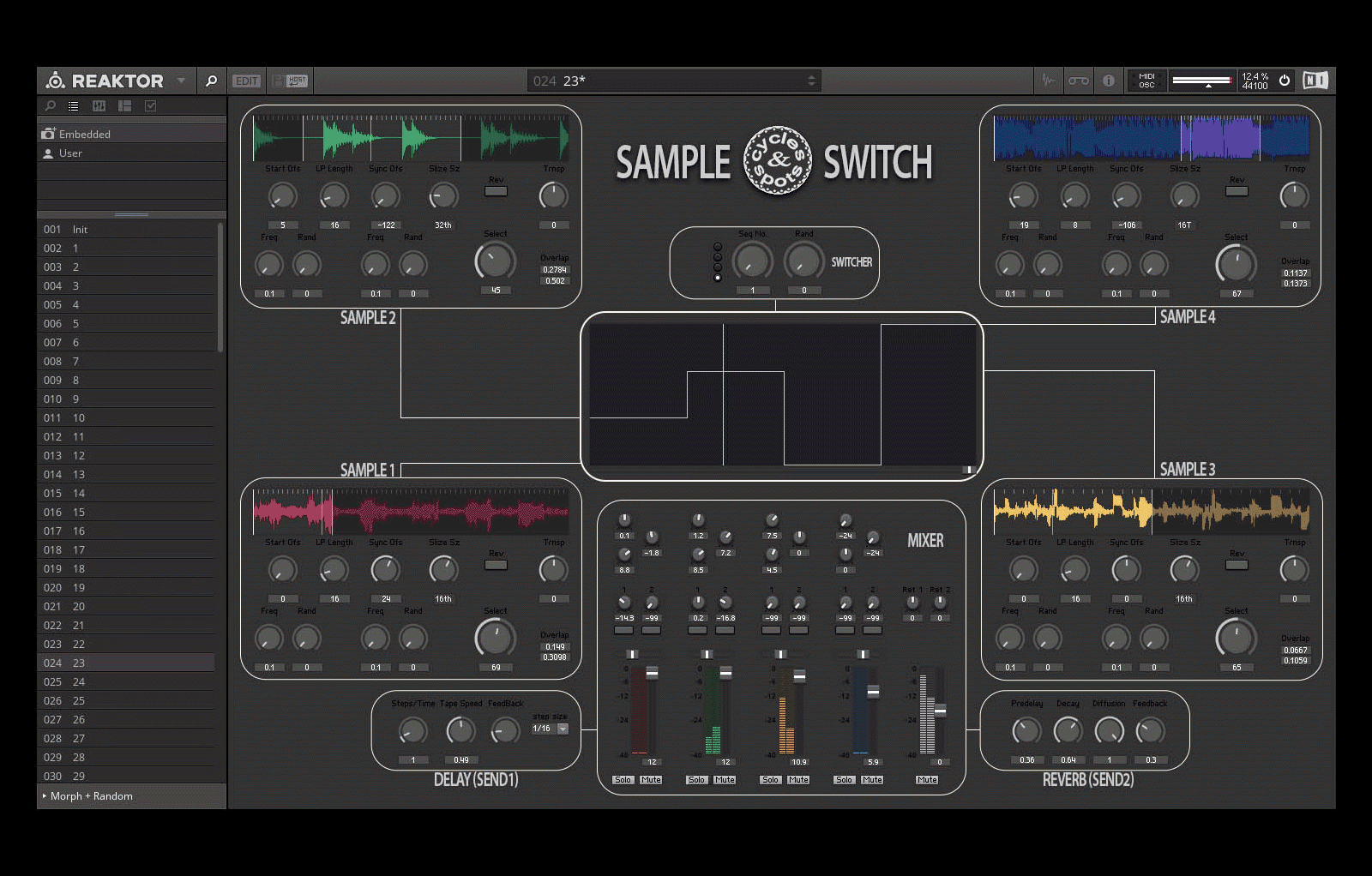1372x876 pixels.
Task: Mute mixer channel 3 (orange meter)
Action: point(798,780)
